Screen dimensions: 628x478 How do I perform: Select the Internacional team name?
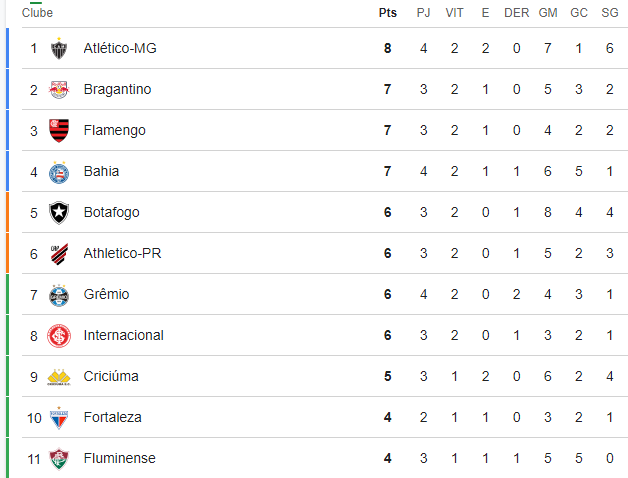click(123, 335)
